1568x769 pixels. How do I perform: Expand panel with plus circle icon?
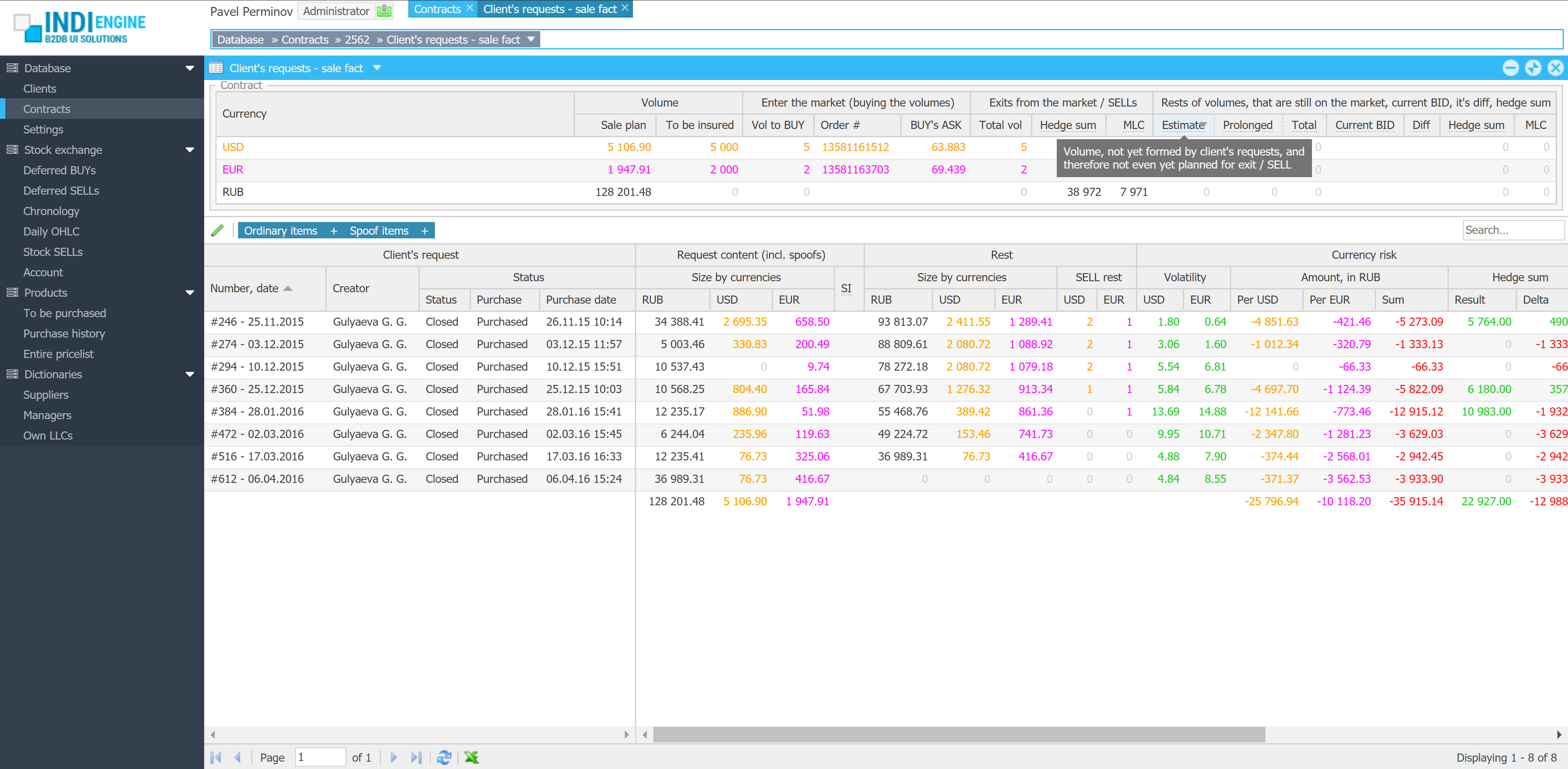pyautogui.click(x=1533, y=67)
